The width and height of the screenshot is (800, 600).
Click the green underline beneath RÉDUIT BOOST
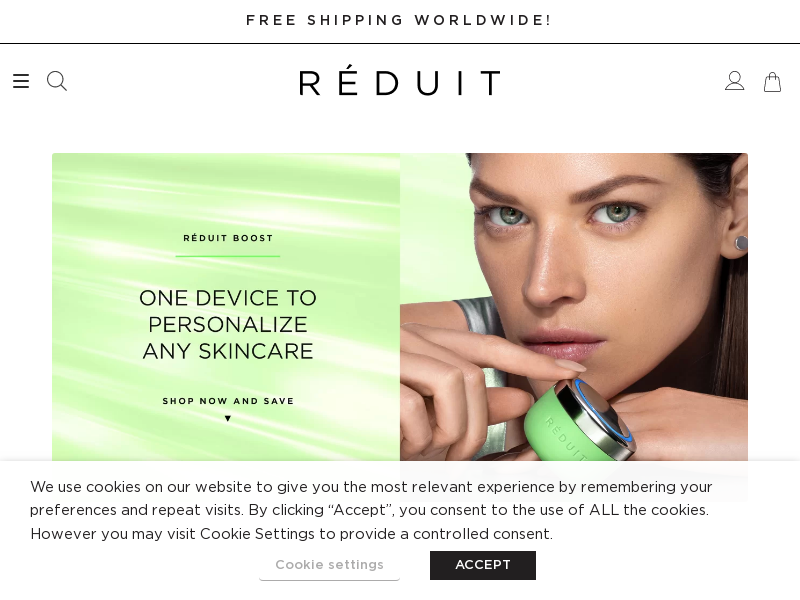point(228,256)
